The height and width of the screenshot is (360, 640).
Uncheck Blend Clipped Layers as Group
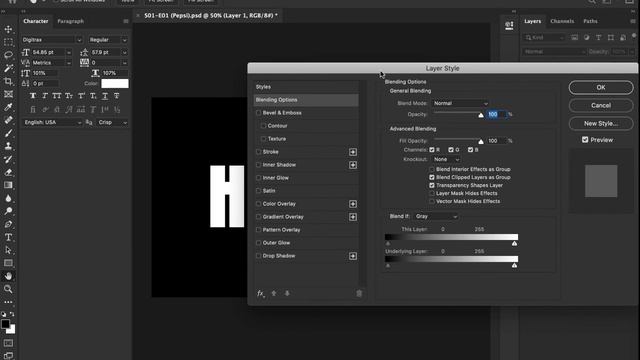pos(432,177)
